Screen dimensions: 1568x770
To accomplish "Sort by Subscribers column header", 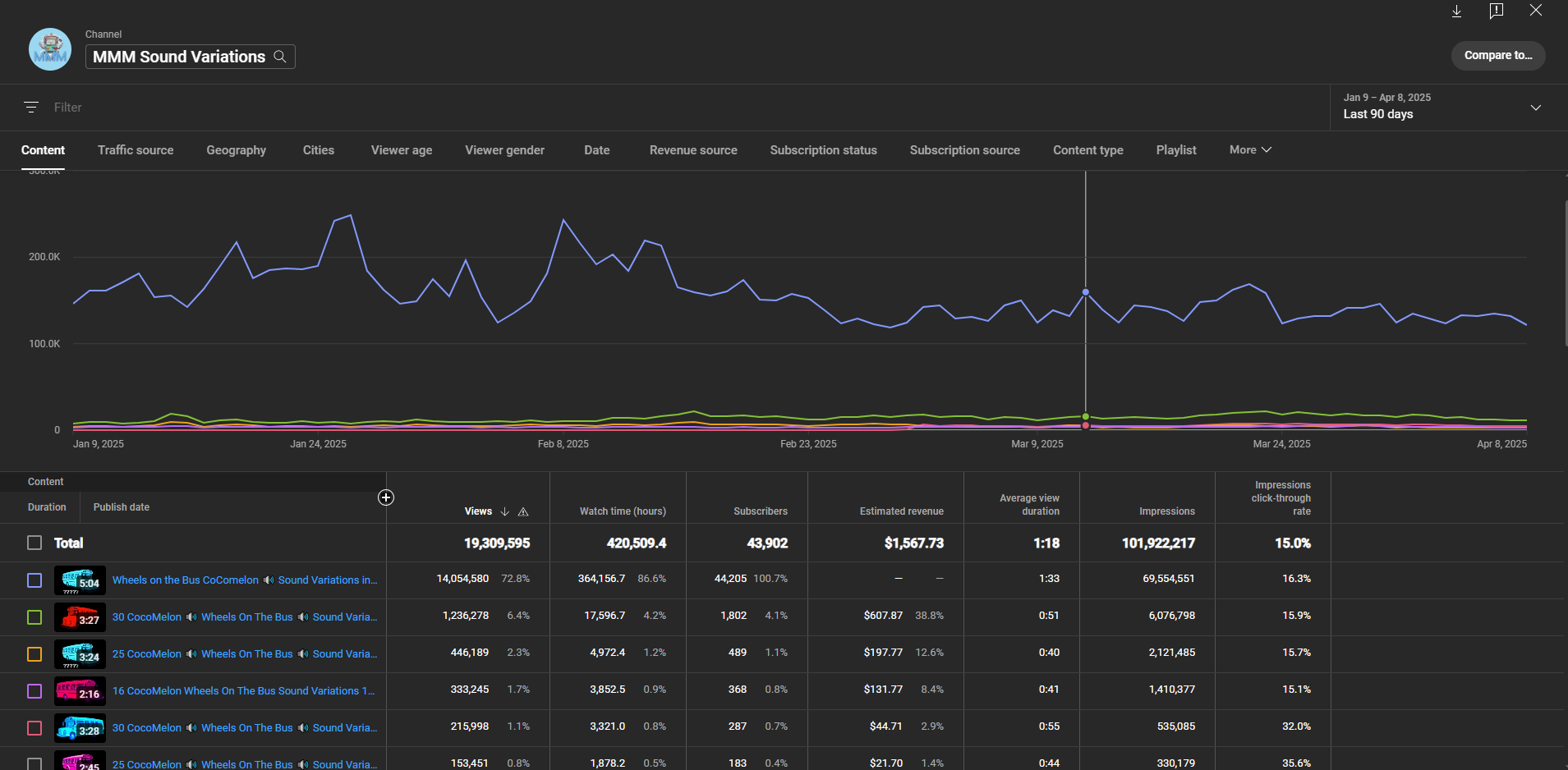I will 761,511.
